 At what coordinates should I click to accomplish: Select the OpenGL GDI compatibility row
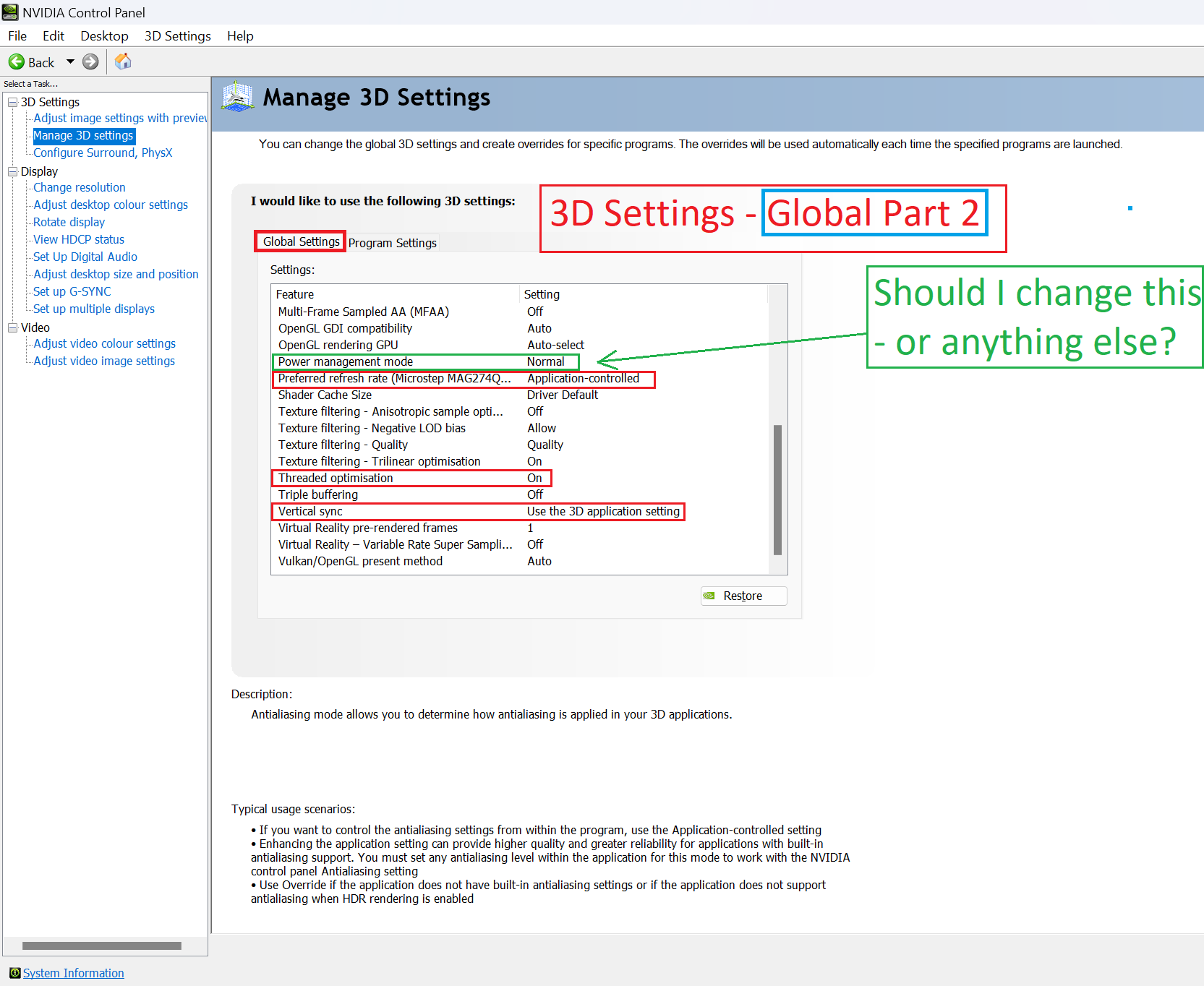point(518,328)
